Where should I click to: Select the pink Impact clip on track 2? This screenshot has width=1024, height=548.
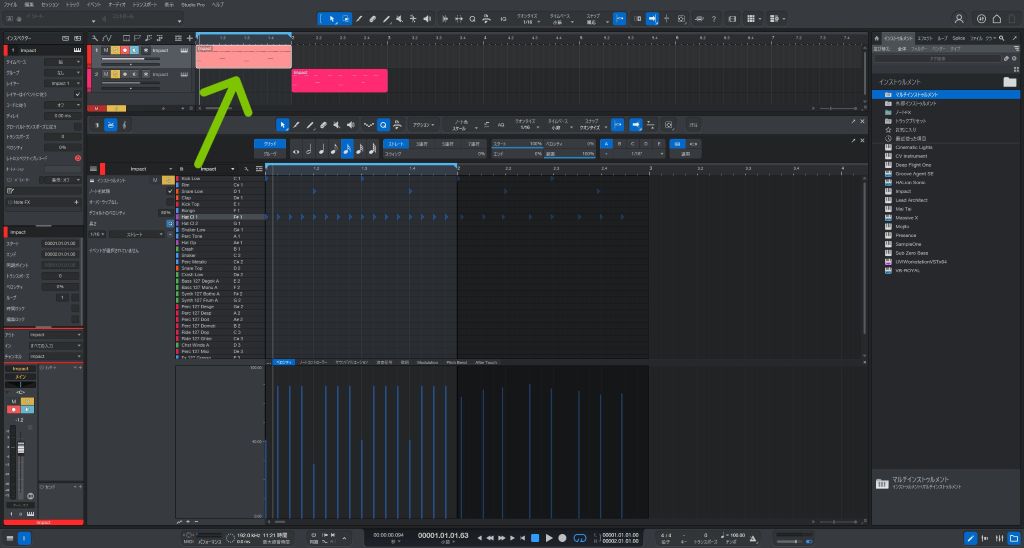click(339, 81)
